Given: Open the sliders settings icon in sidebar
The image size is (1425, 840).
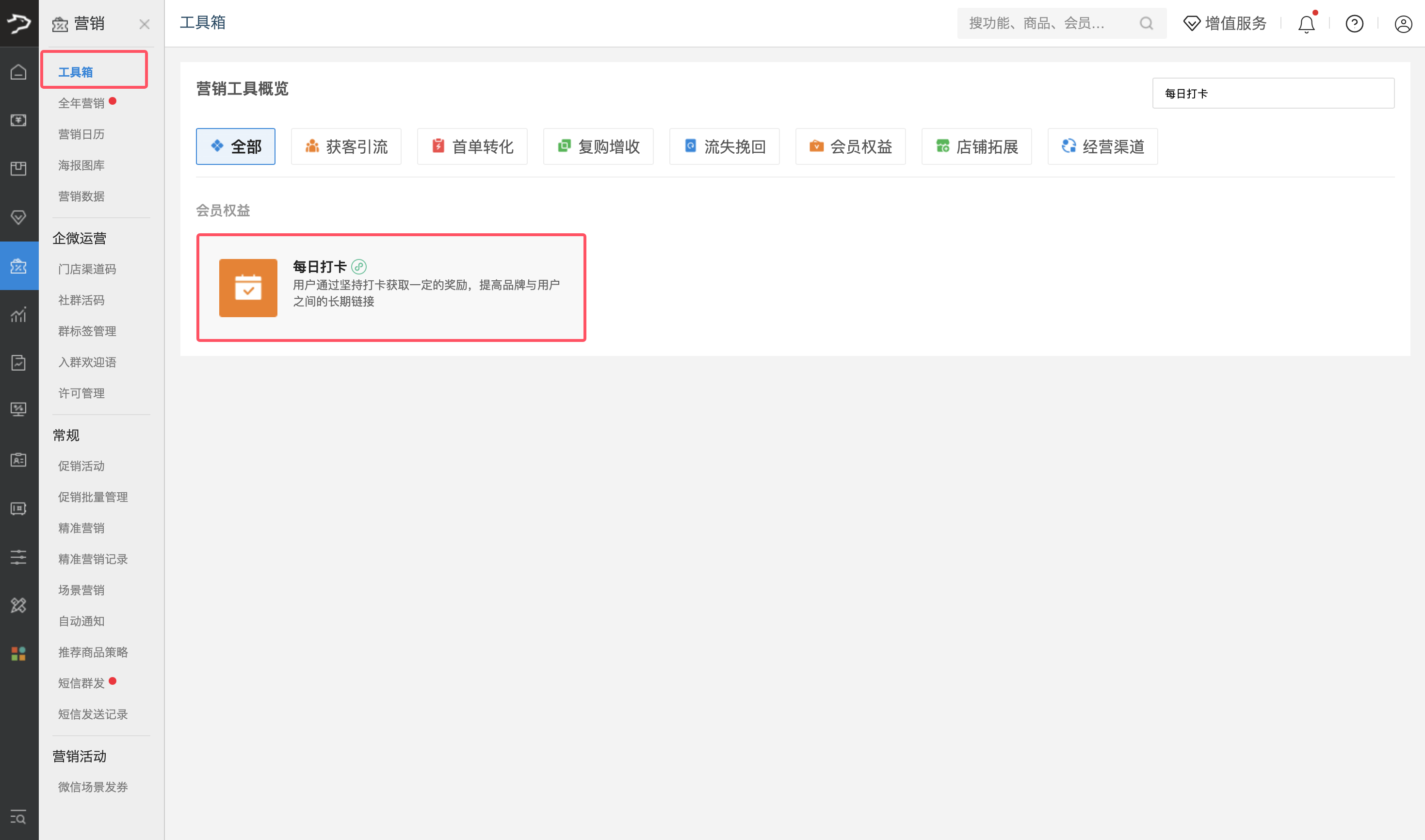Looking at the screenshot, I should [x=19, y=557].
